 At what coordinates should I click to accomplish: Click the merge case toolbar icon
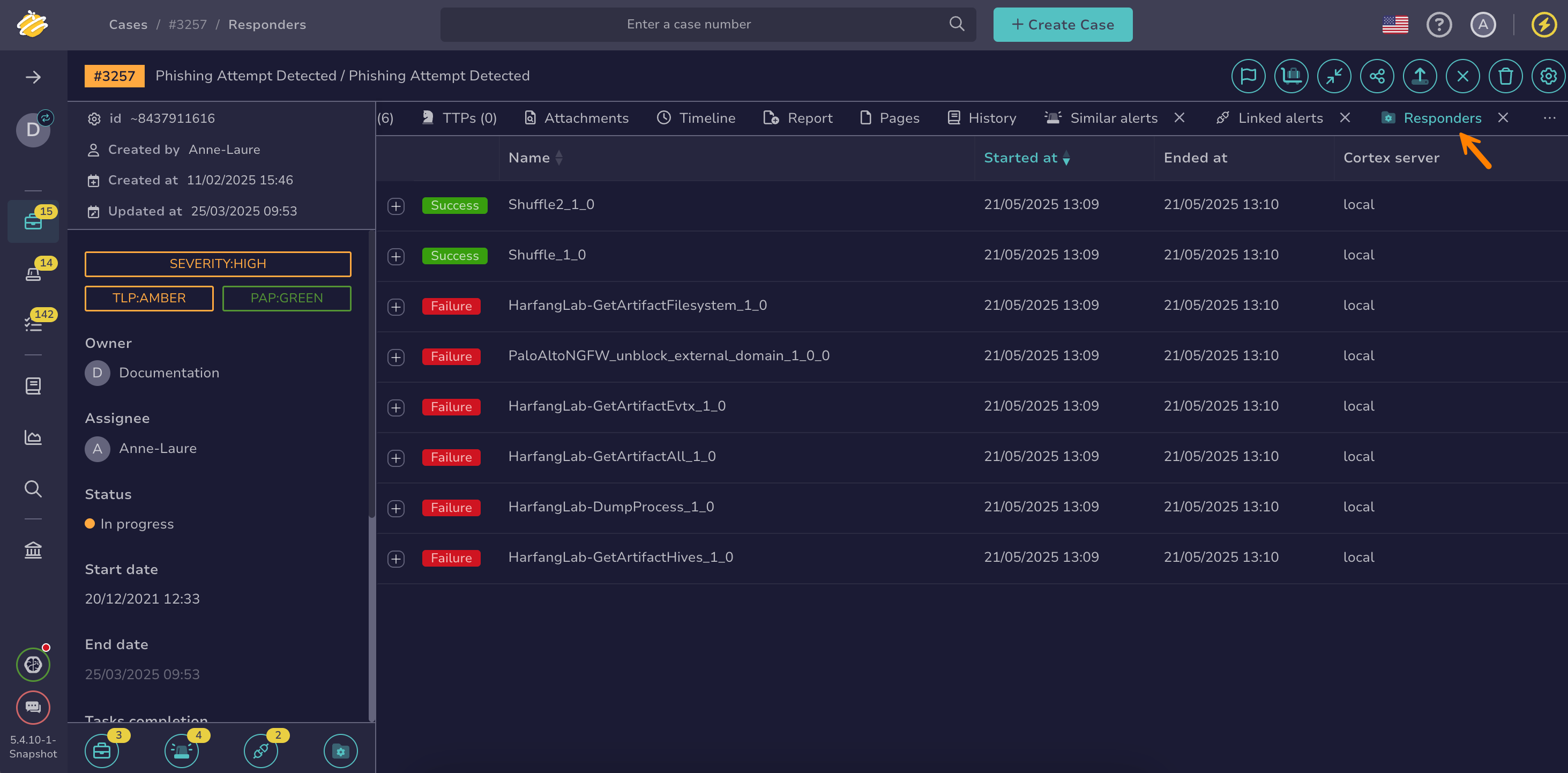pyautogui.click(x=1291, y=76)
